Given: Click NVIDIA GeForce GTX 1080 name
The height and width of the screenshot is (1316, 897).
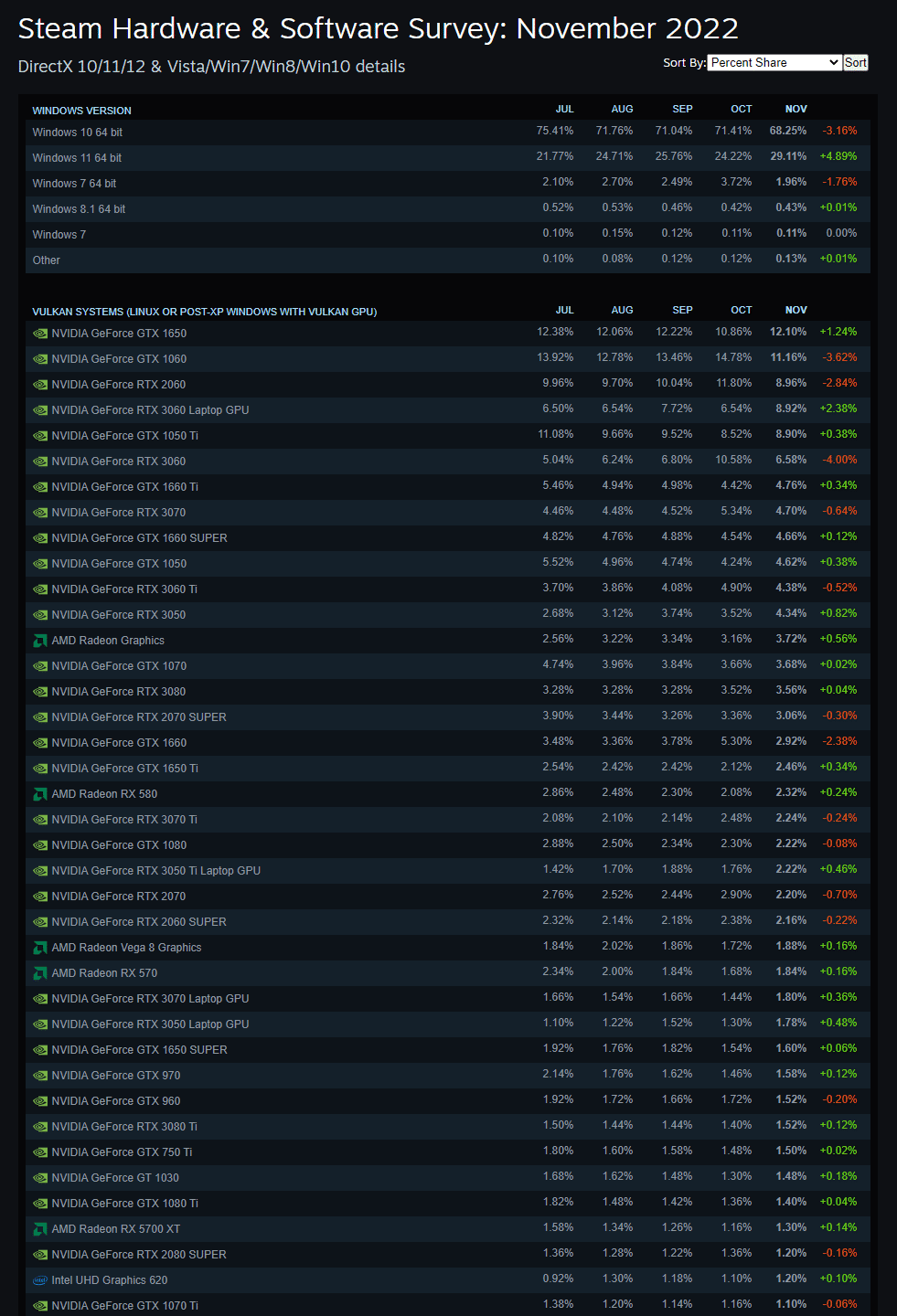Looking at the screenshot, I should pos(119,845).
